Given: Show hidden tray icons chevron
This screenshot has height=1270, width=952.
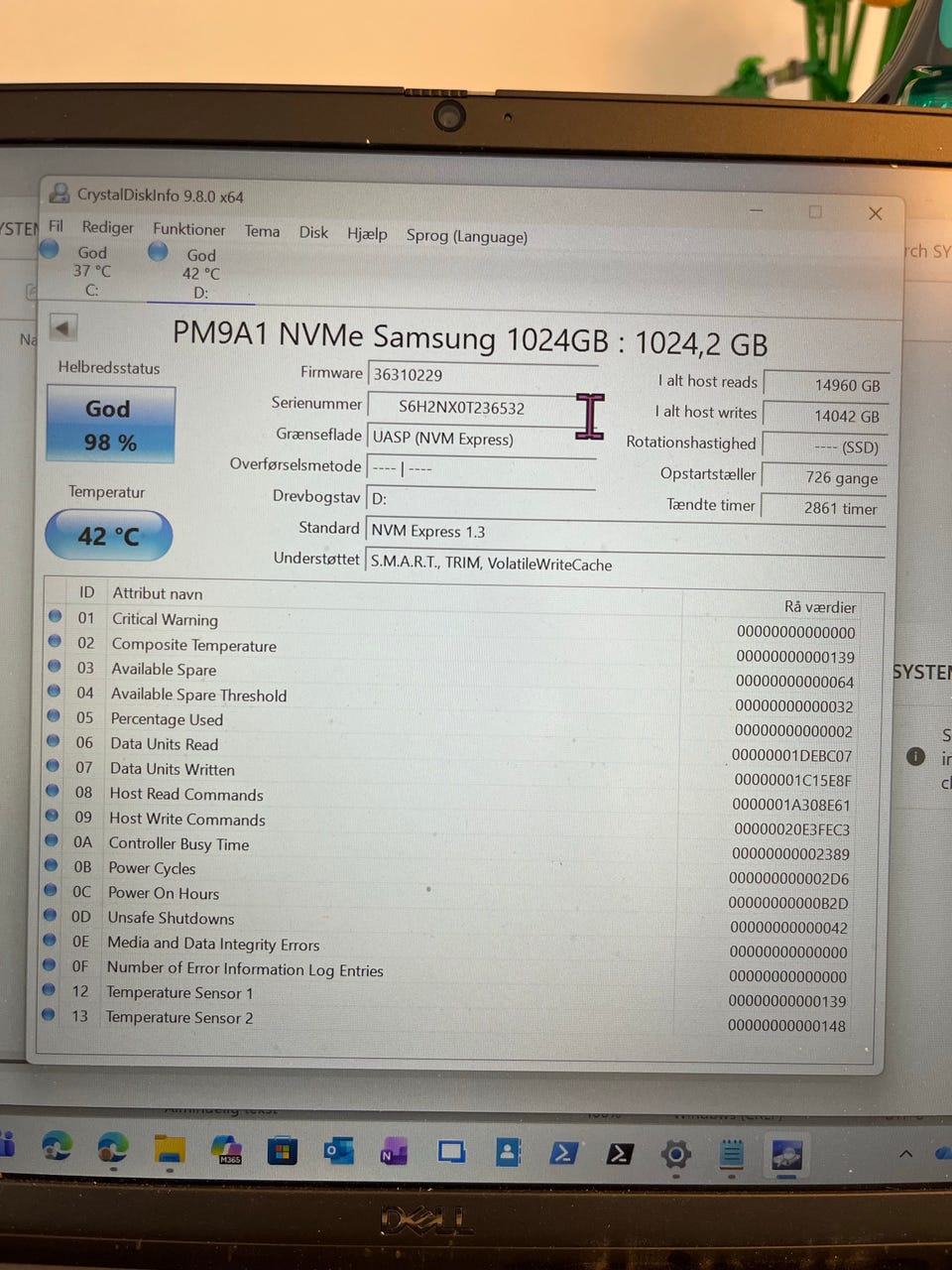Looking at the screenshot, I should pyautogui.click(x=905, y=1153).
